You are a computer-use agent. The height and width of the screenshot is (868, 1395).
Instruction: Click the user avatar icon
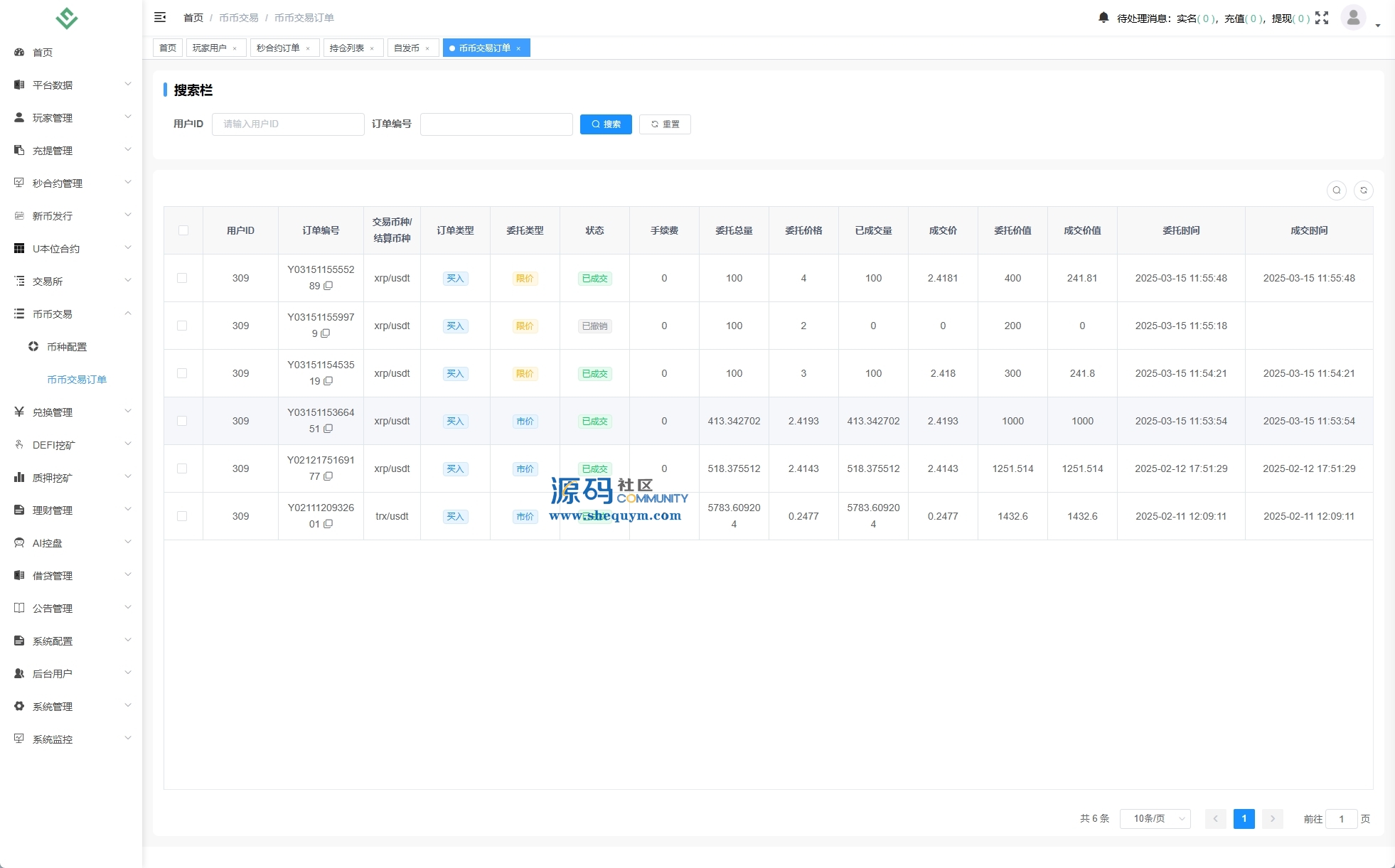coord(1353,17)
